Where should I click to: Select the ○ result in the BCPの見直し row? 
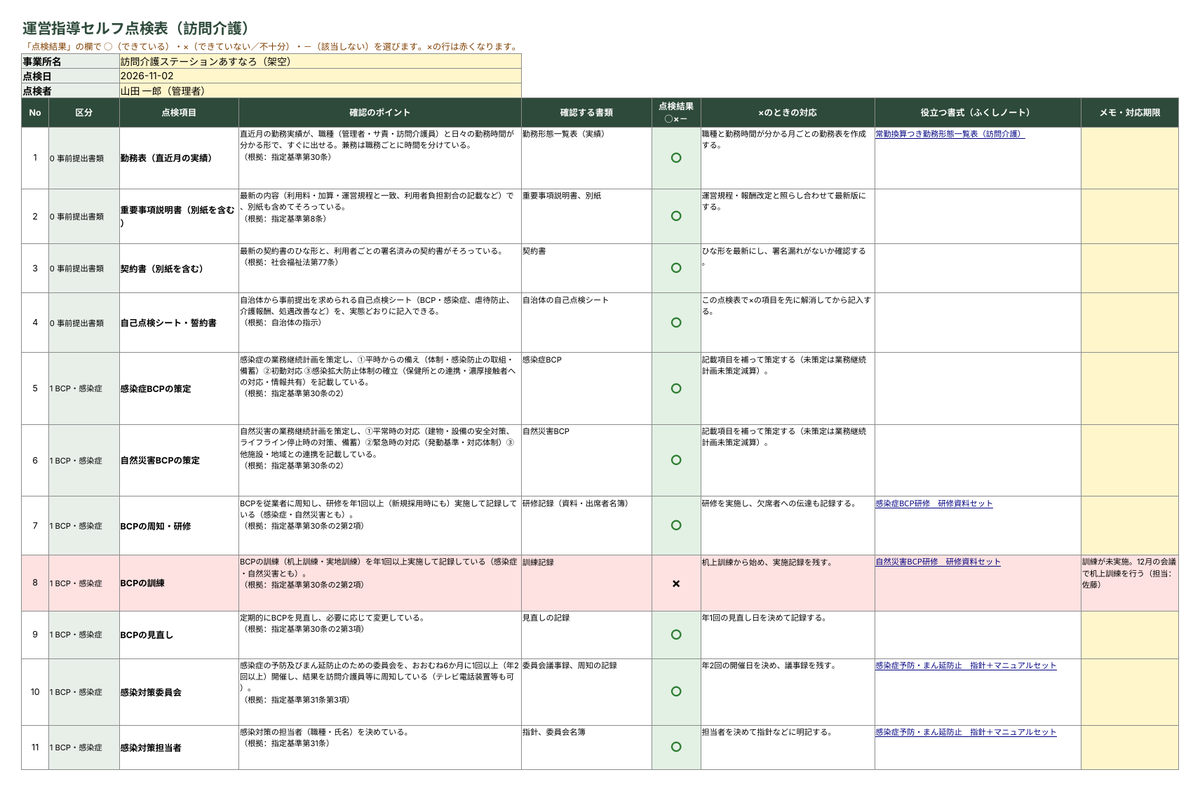[x=676, y=635]
